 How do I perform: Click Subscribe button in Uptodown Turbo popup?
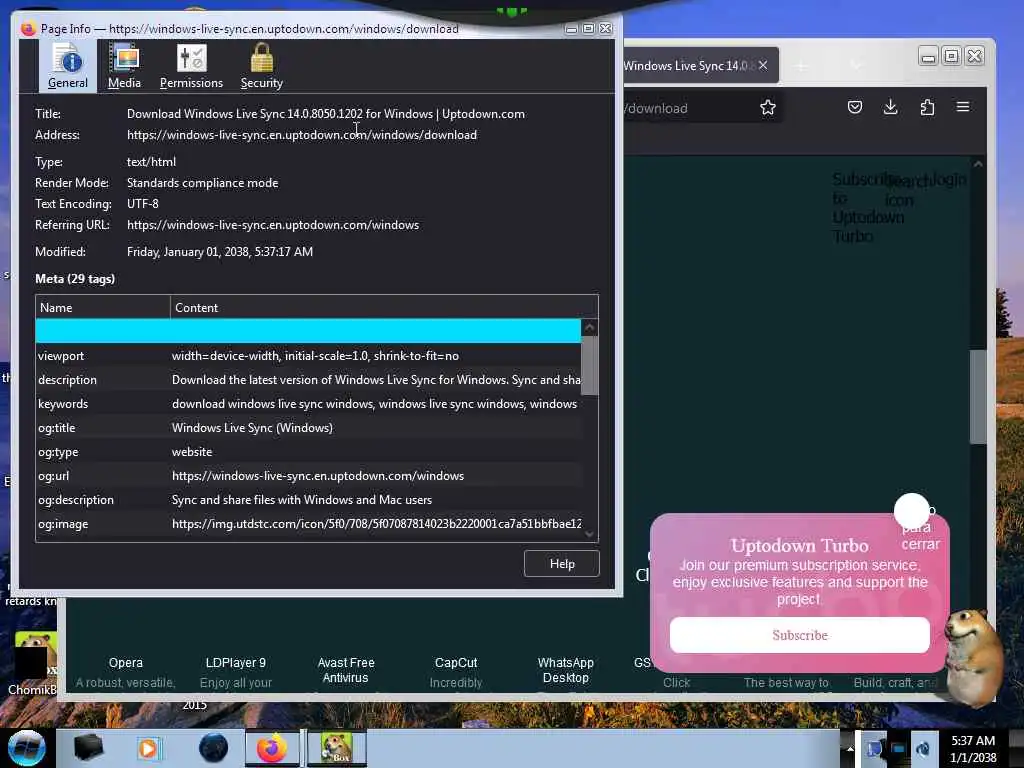click(799, 635)
